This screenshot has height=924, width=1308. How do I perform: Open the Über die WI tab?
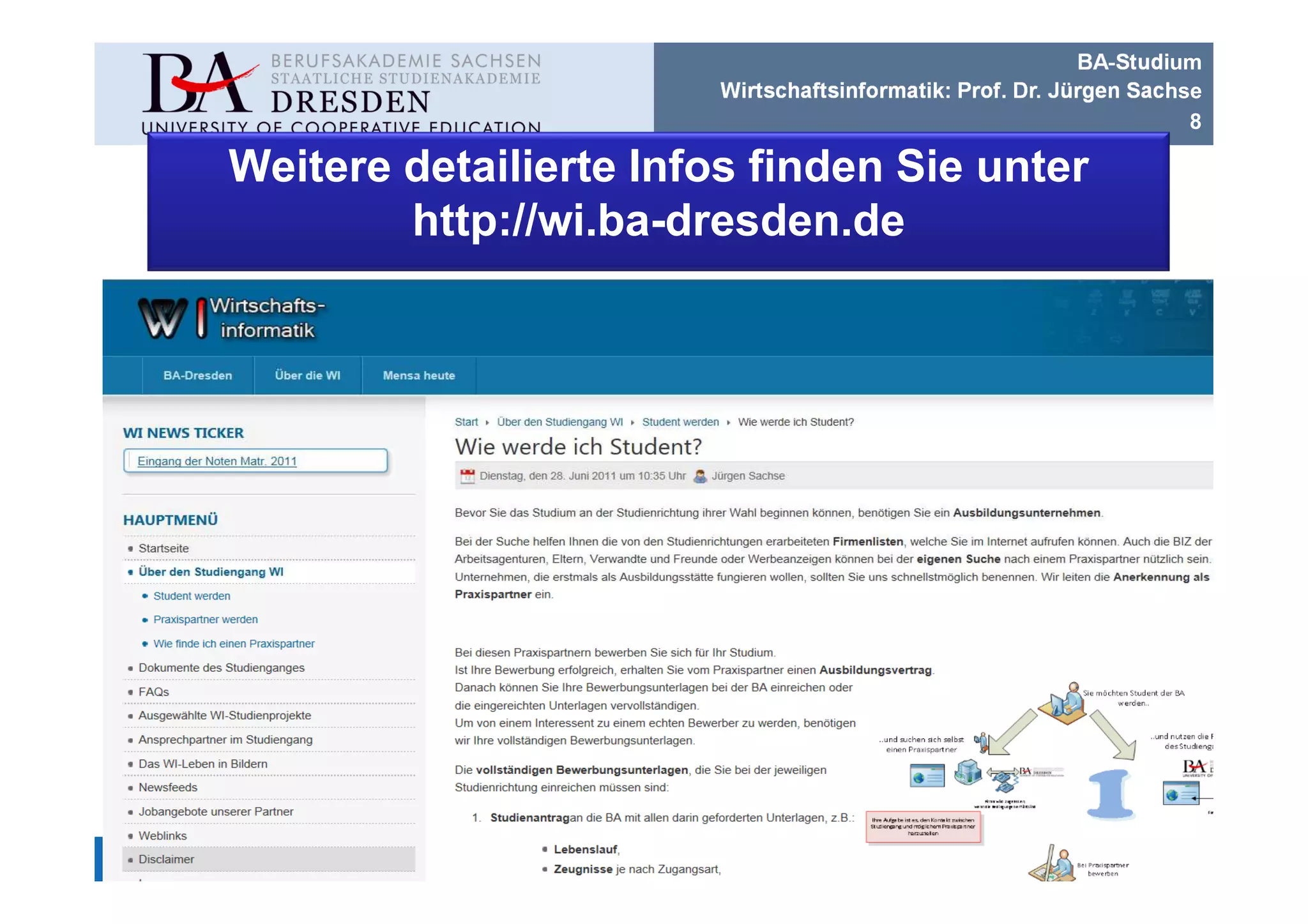tap(308, 375)
